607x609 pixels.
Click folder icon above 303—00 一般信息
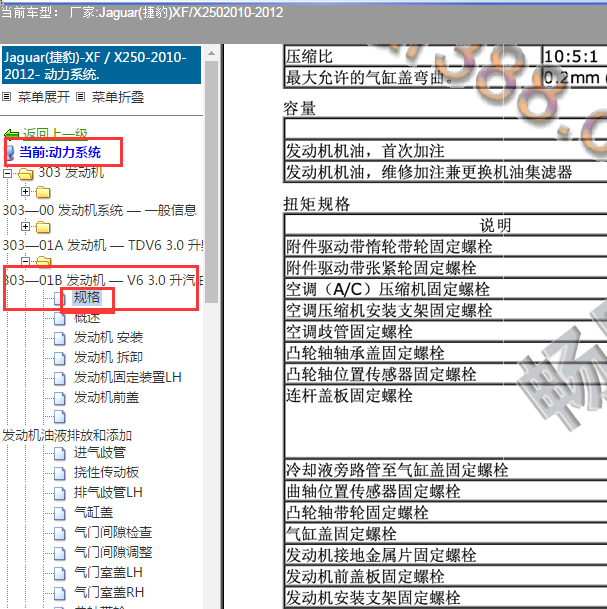point(43,192)
